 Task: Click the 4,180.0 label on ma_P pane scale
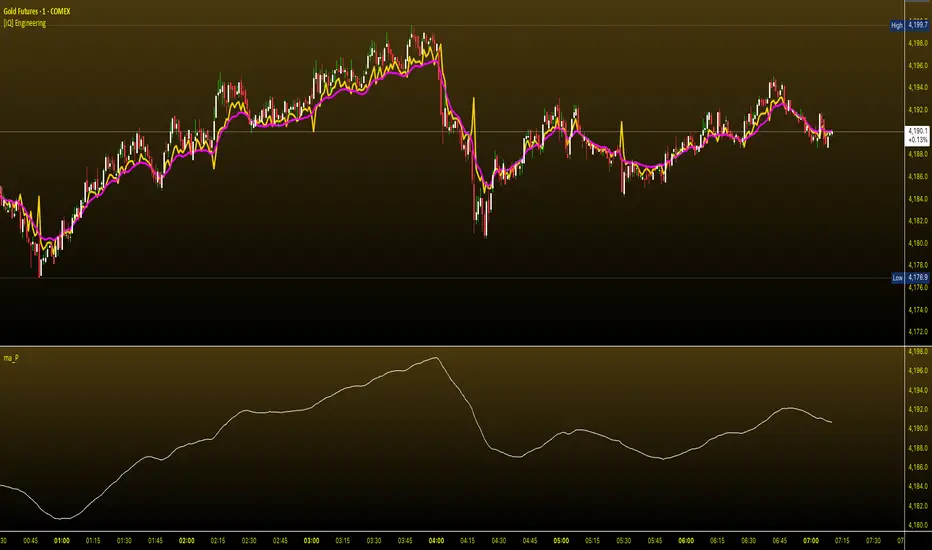coord(918,525)
